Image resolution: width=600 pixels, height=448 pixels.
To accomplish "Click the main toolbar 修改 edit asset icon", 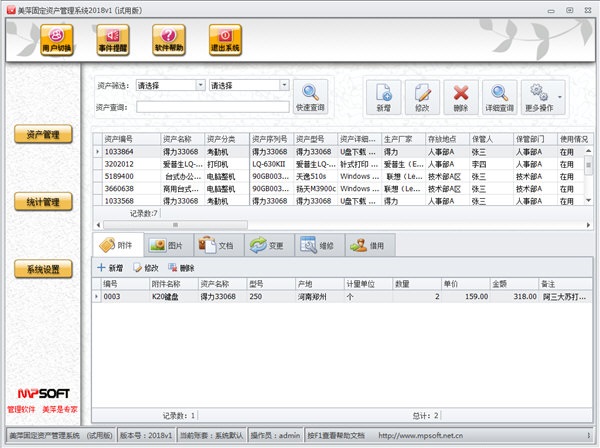I will pos(422,97).
